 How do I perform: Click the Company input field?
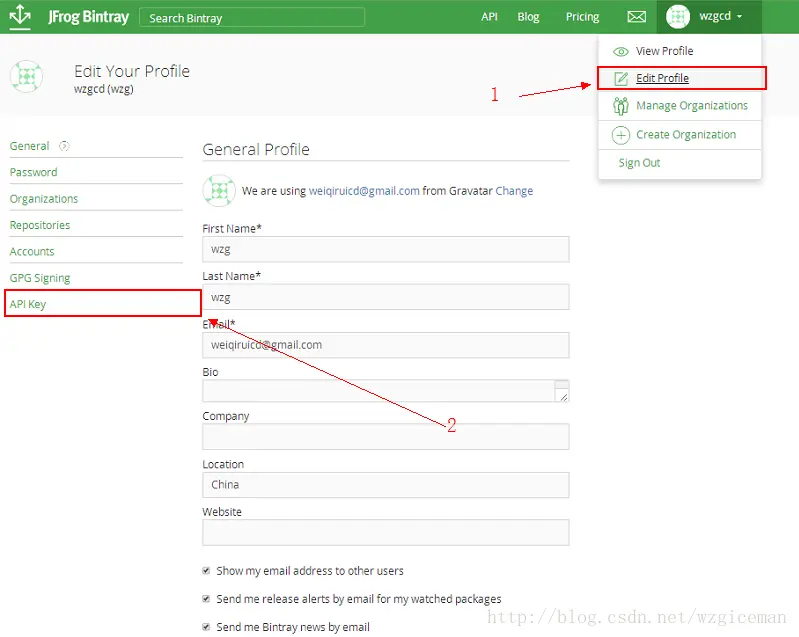coord(386,437)
